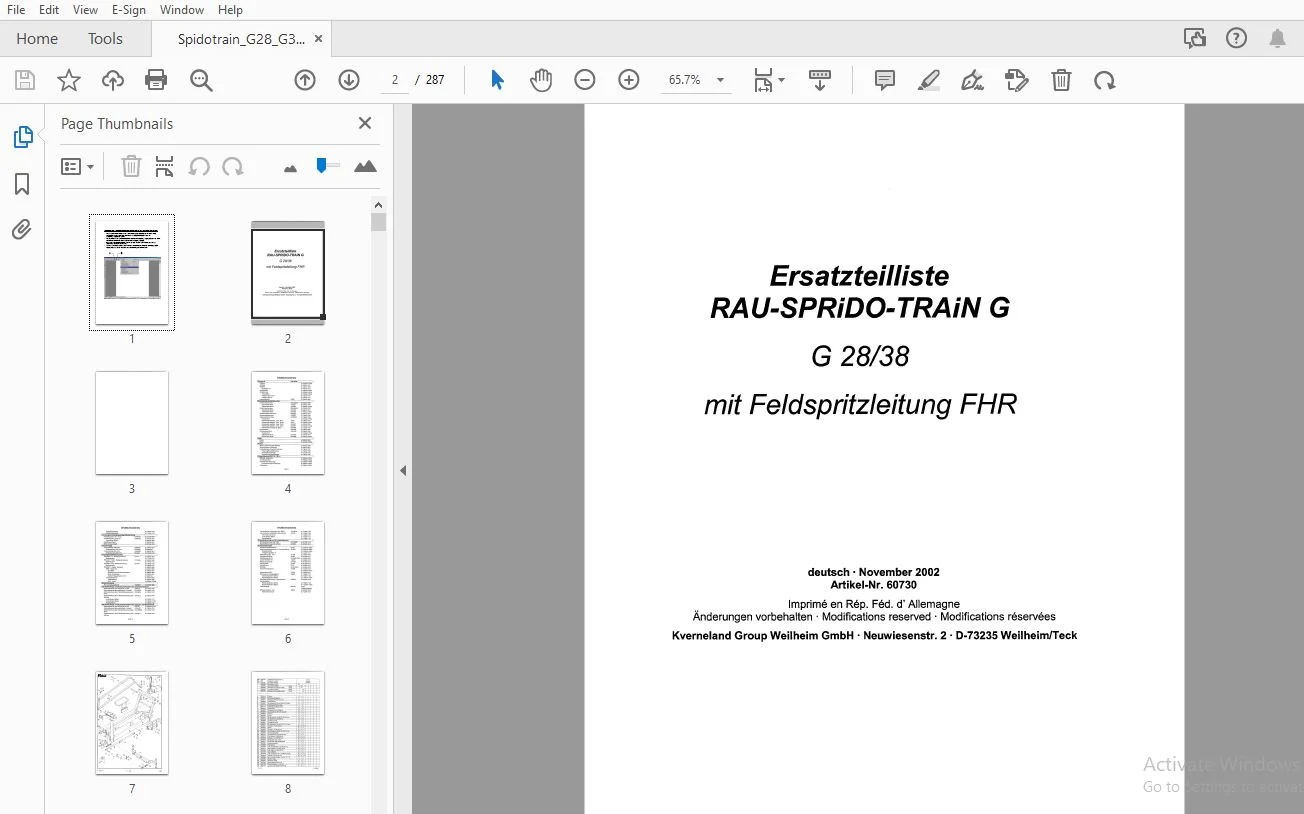The width and height of the screenshot is (1304, 814).
Task: Select page 4 thumbnail
Action: (x=288, y=423)
